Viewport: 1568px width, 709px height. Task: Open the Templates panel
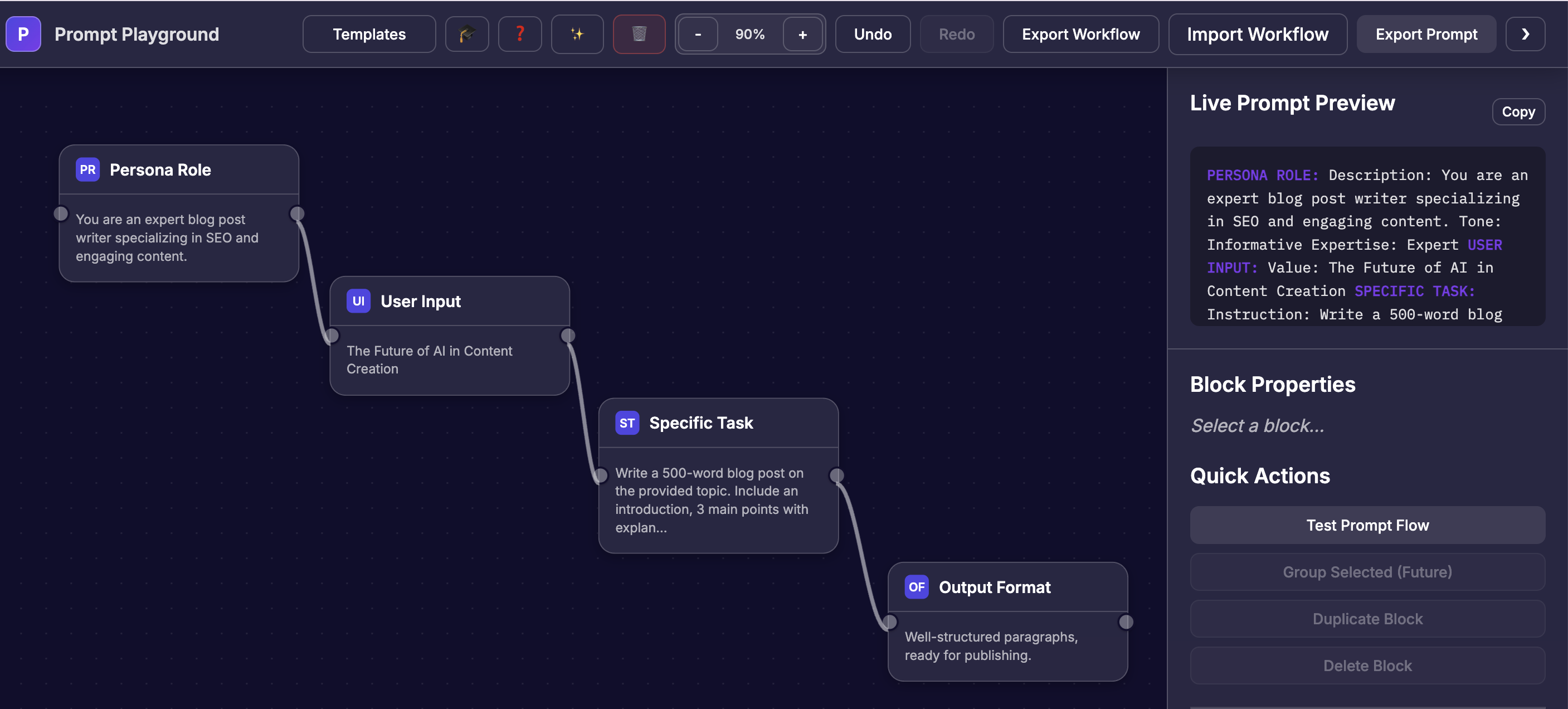368,34
